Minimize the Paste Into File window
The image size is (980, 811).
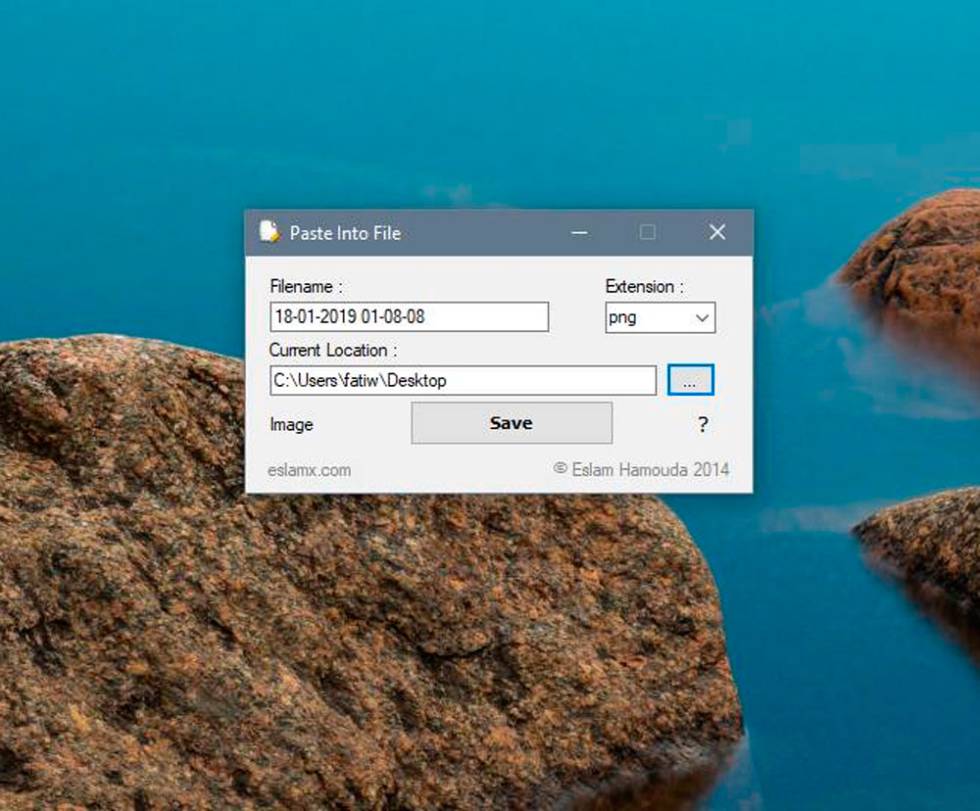pos(579,232)
